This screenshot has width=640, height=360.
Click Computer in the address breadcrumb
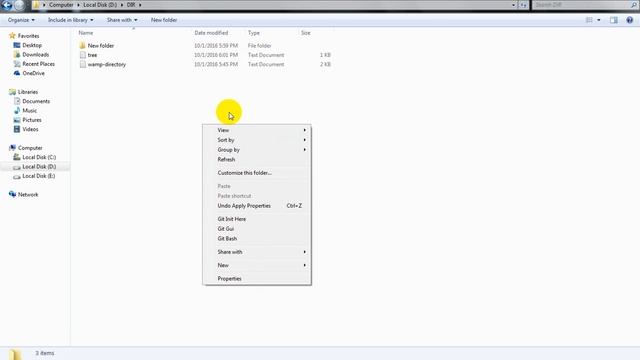coord(61,5)
